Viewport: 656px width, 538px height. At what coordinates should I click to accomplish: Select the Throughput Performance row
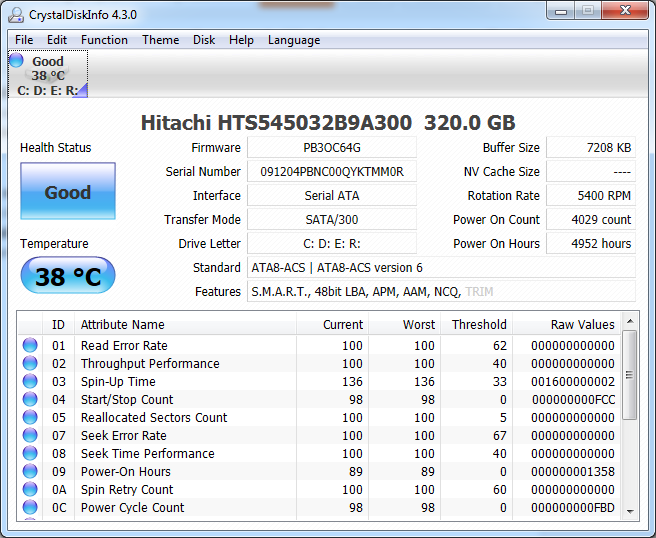click(319, 363)
